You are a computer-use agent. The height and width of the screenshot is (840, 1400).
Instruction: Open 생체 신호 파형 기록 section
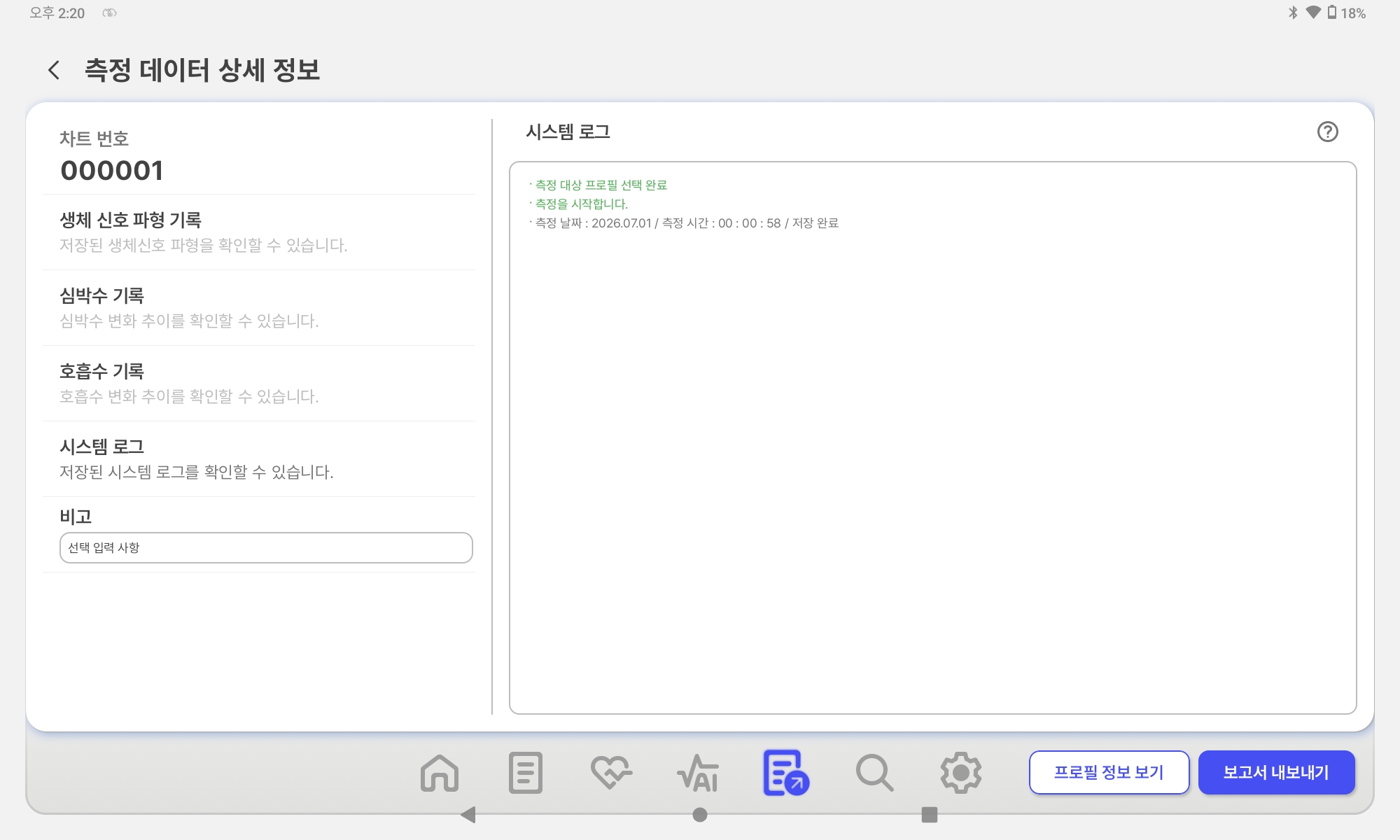coord(259,232)
